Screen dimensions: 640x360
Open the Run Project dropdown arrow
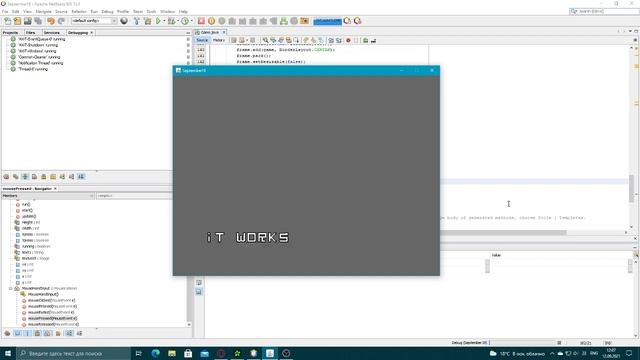click(x=164, y=21)
